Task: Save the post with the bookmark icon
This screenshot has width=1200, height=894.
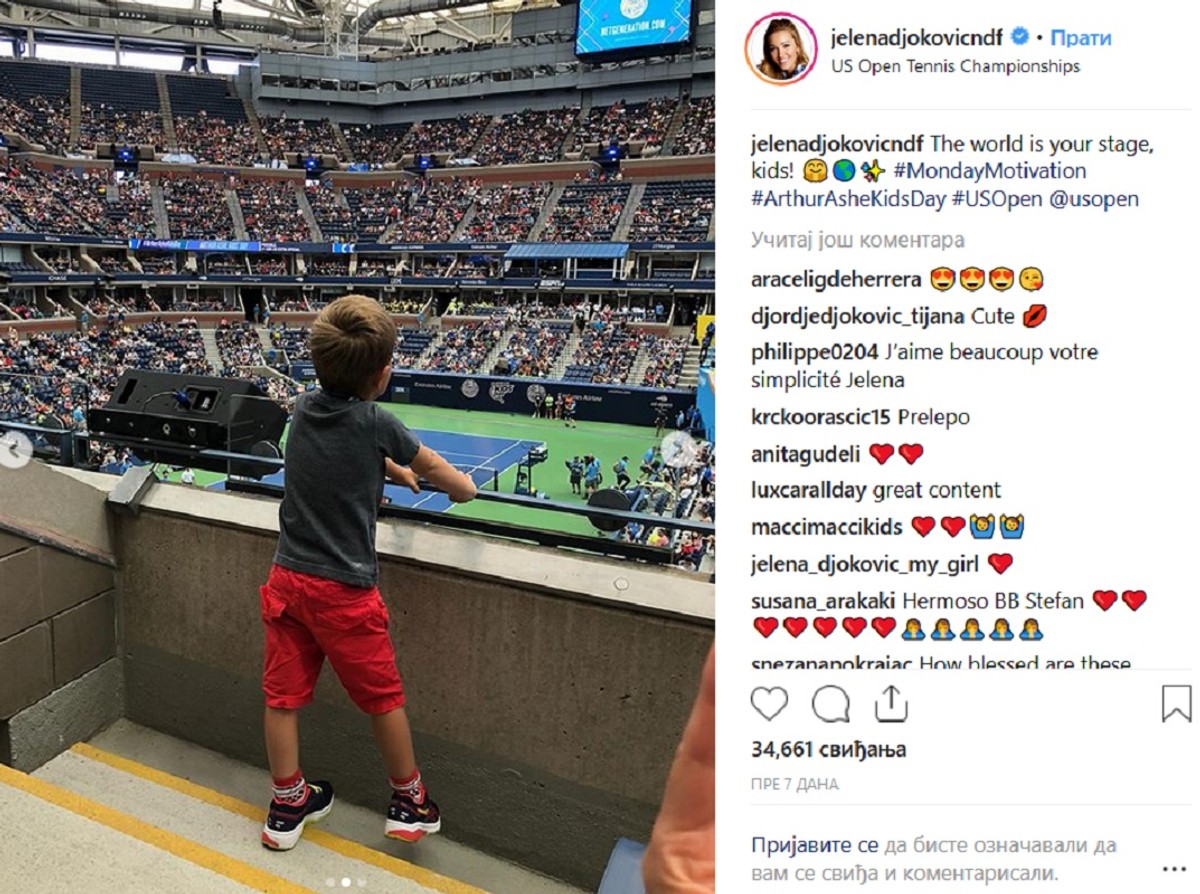Action: [x=1176, y=704]
